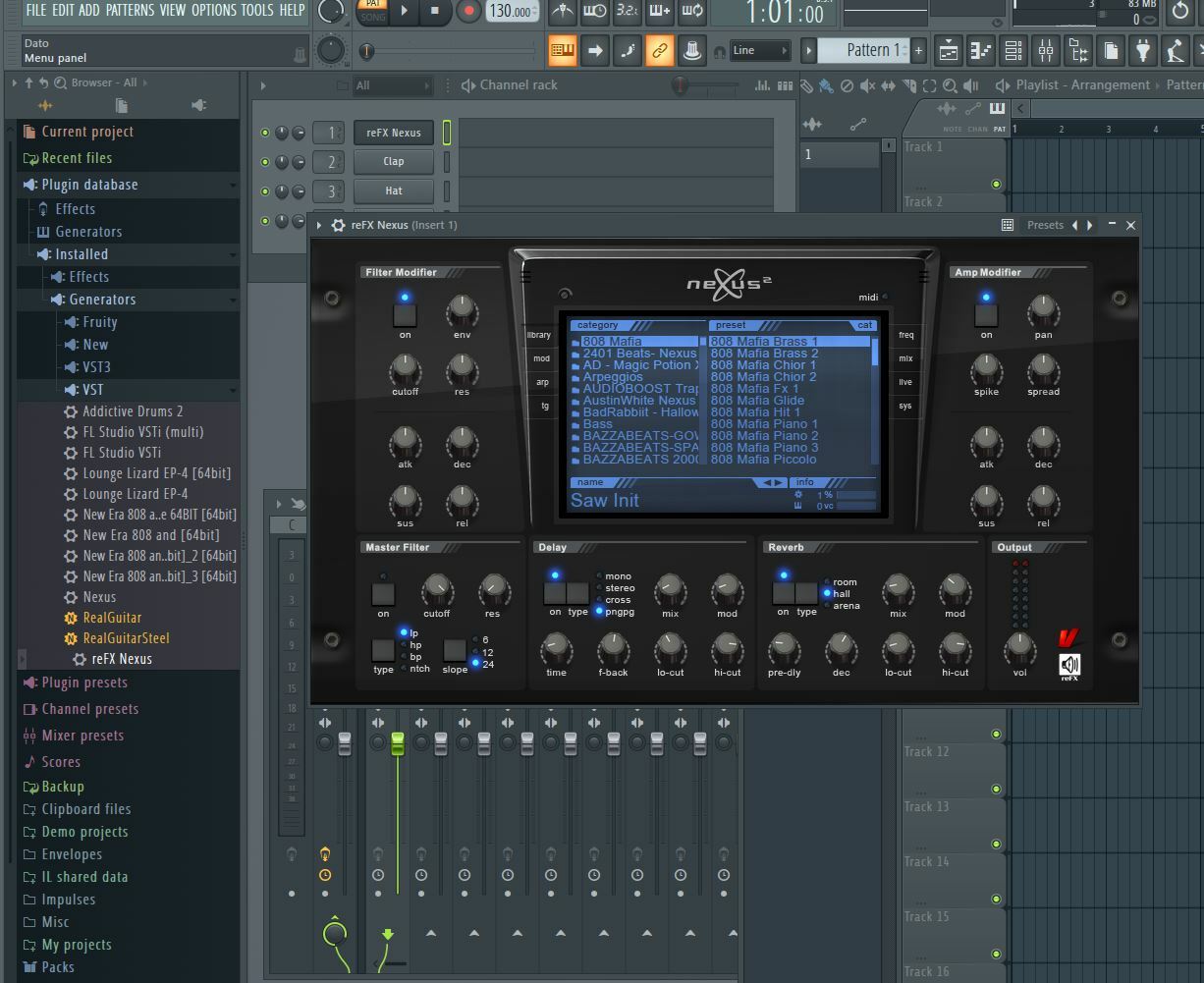Open the Playlist view icon
Screen dimensions: 1204x983
coord(948,50)
